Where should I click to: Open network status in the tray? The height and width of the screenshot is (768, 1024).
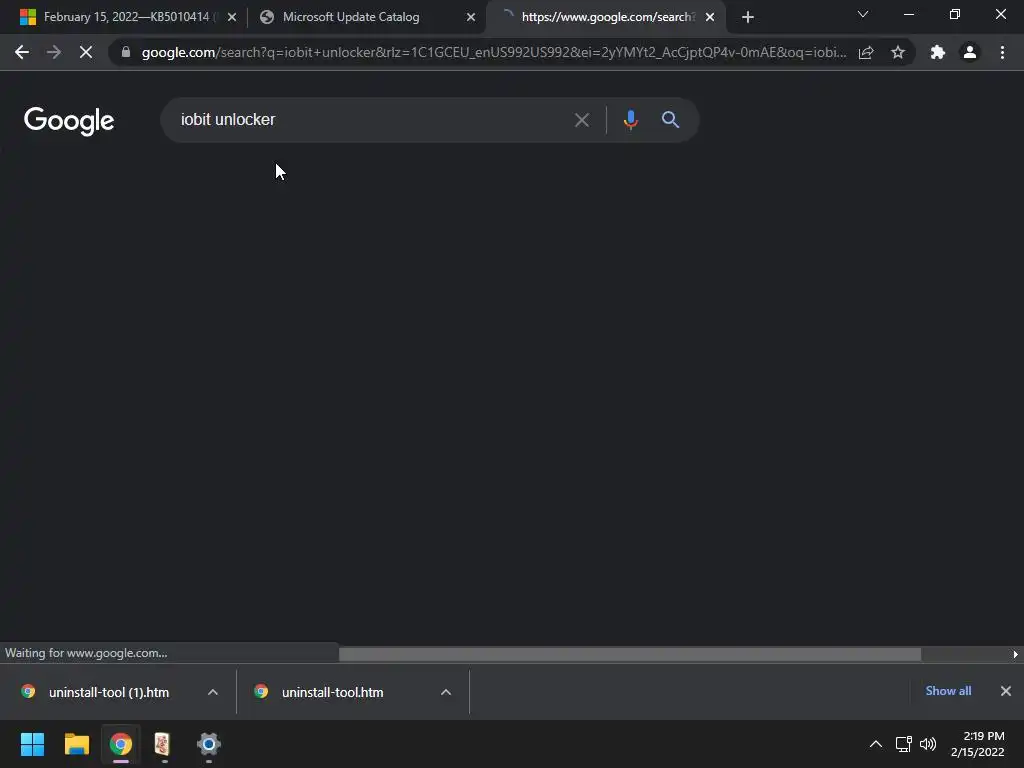pyautogui.click(x=904, y=744)
